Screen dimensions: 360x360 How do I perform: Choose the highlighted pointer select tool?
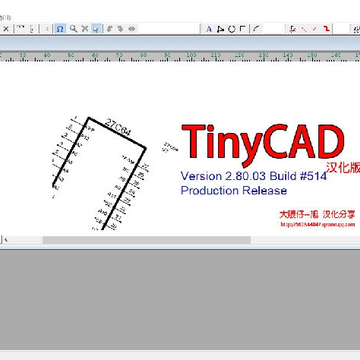coord(96,29)
